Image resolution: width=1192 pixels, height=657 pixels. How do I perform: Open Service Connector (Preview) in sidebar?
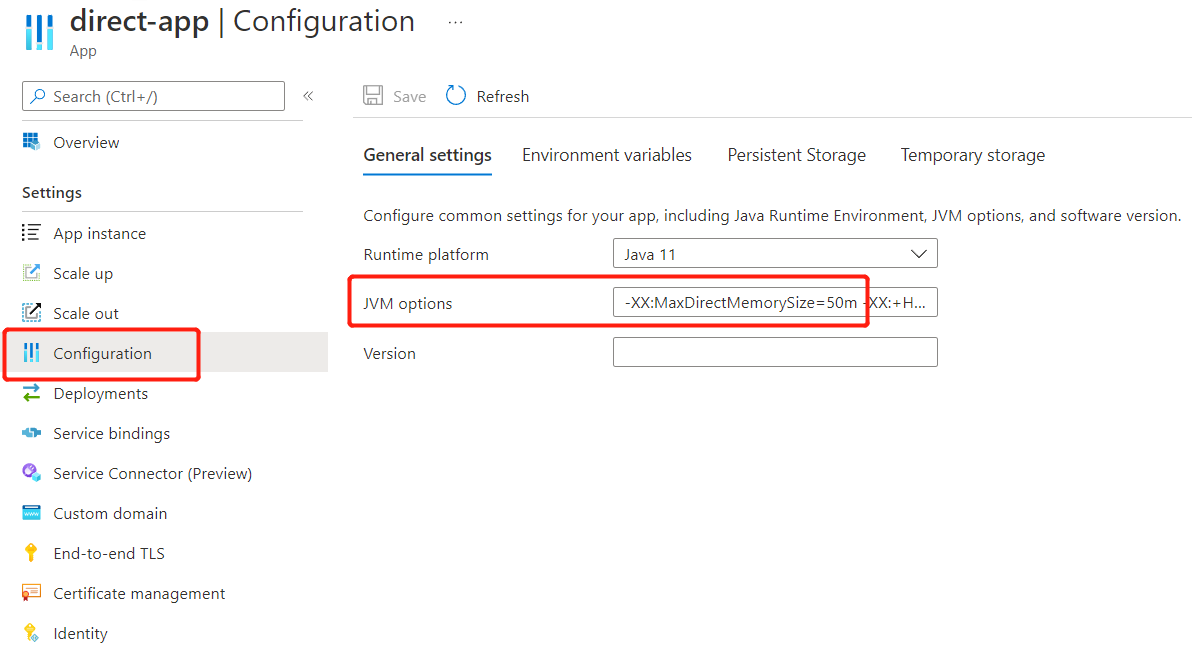coord(152,473)
